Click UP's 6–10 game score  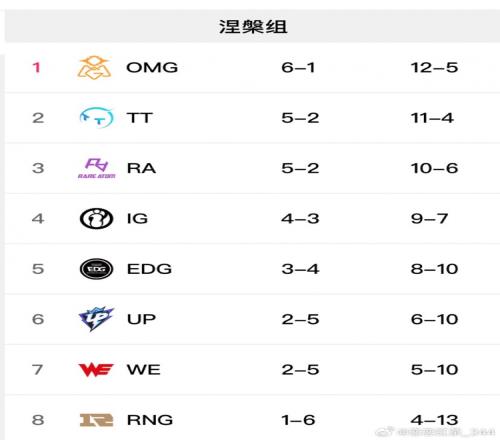point(434,319)
